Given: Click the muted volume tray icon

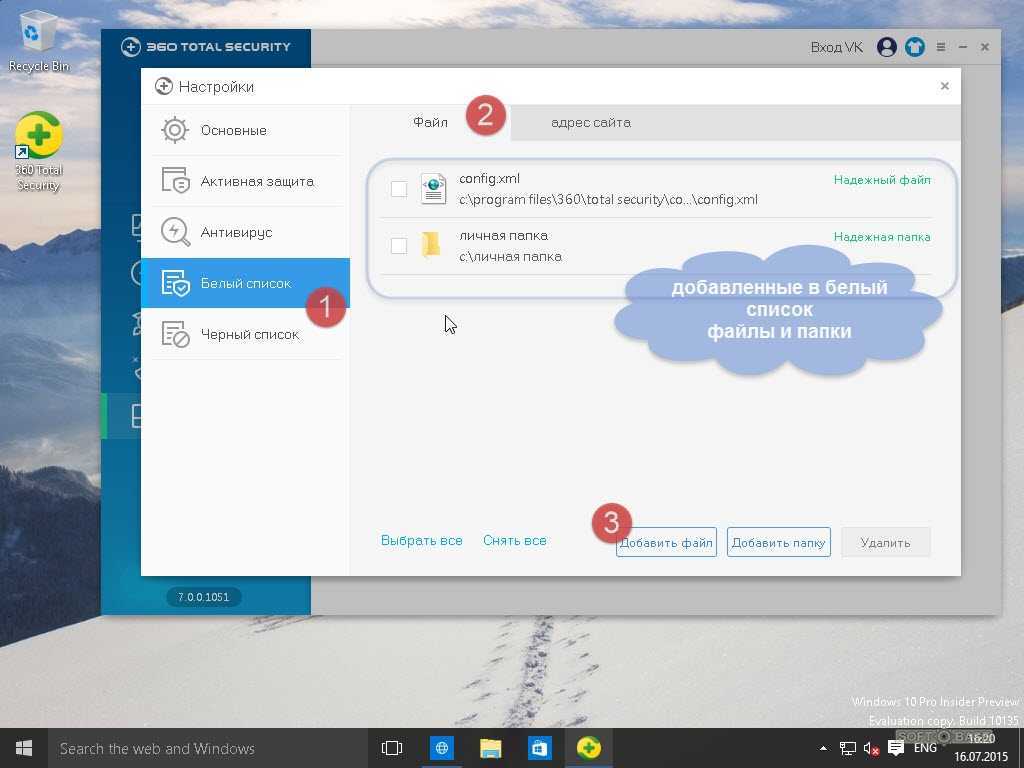Looking at the screenshot, I should (871, 748).
